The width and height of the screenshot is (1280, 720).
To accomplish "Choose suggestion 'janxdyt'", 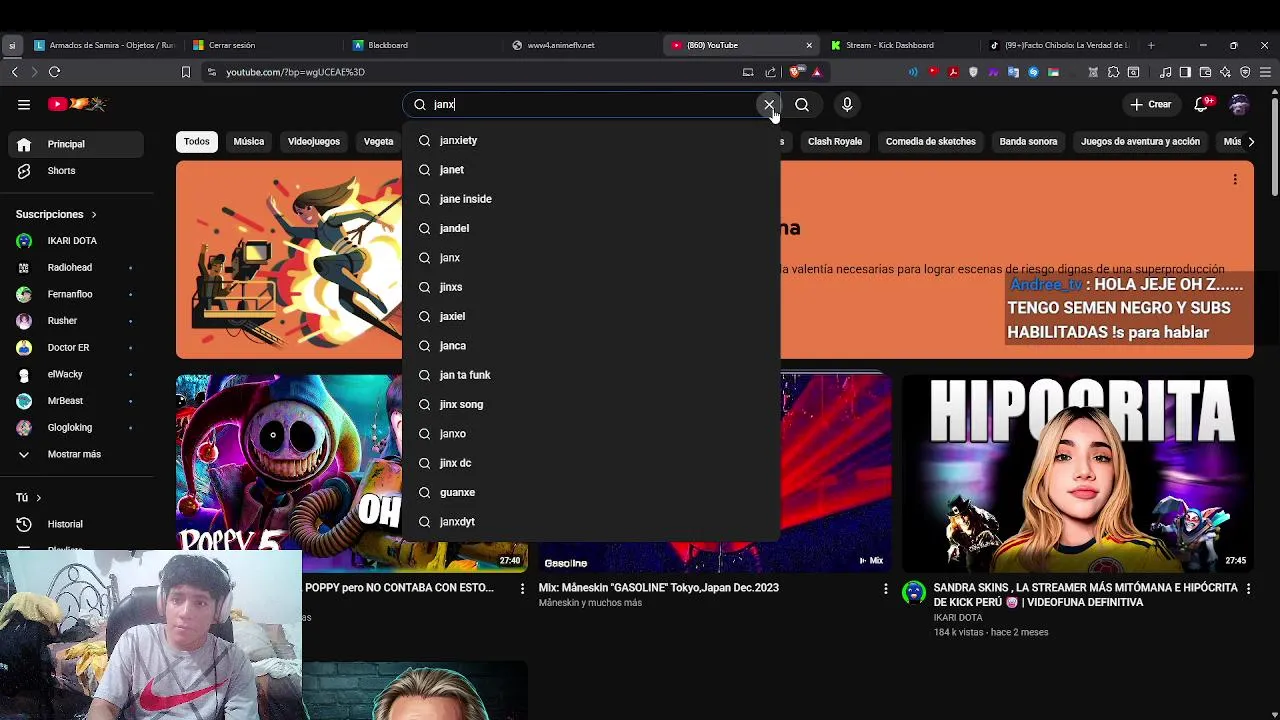I will (x=591, y=522).
